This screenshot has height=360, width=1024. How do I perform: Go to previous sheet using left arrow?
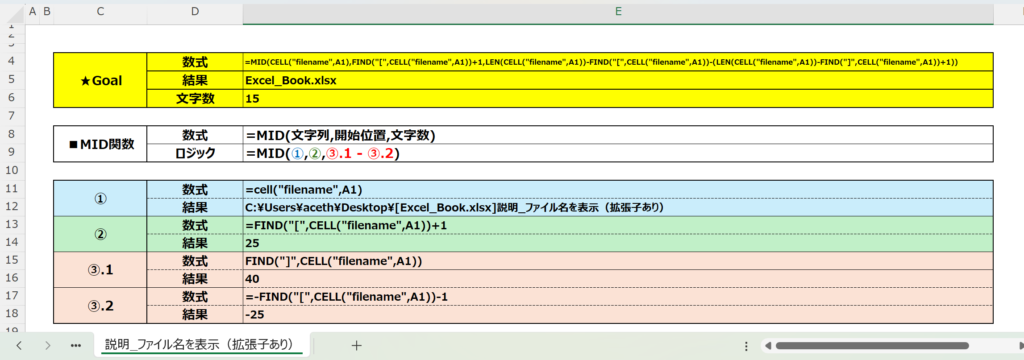[19, 346]
